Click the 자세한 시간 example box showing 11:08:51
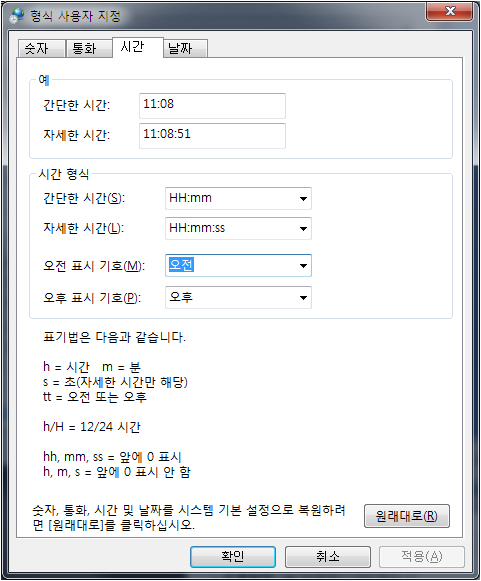Image resolution: width=481 pixels, height=581 pixels. 212,136
